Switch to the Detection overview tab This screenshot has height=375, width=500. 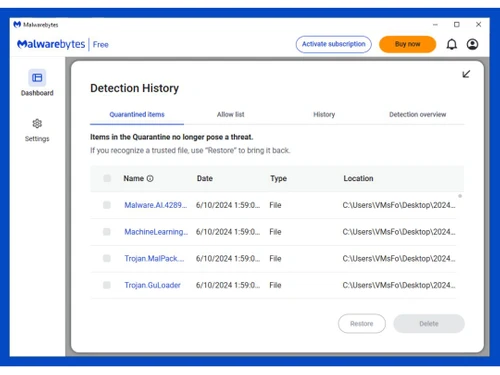pos(417,114)
